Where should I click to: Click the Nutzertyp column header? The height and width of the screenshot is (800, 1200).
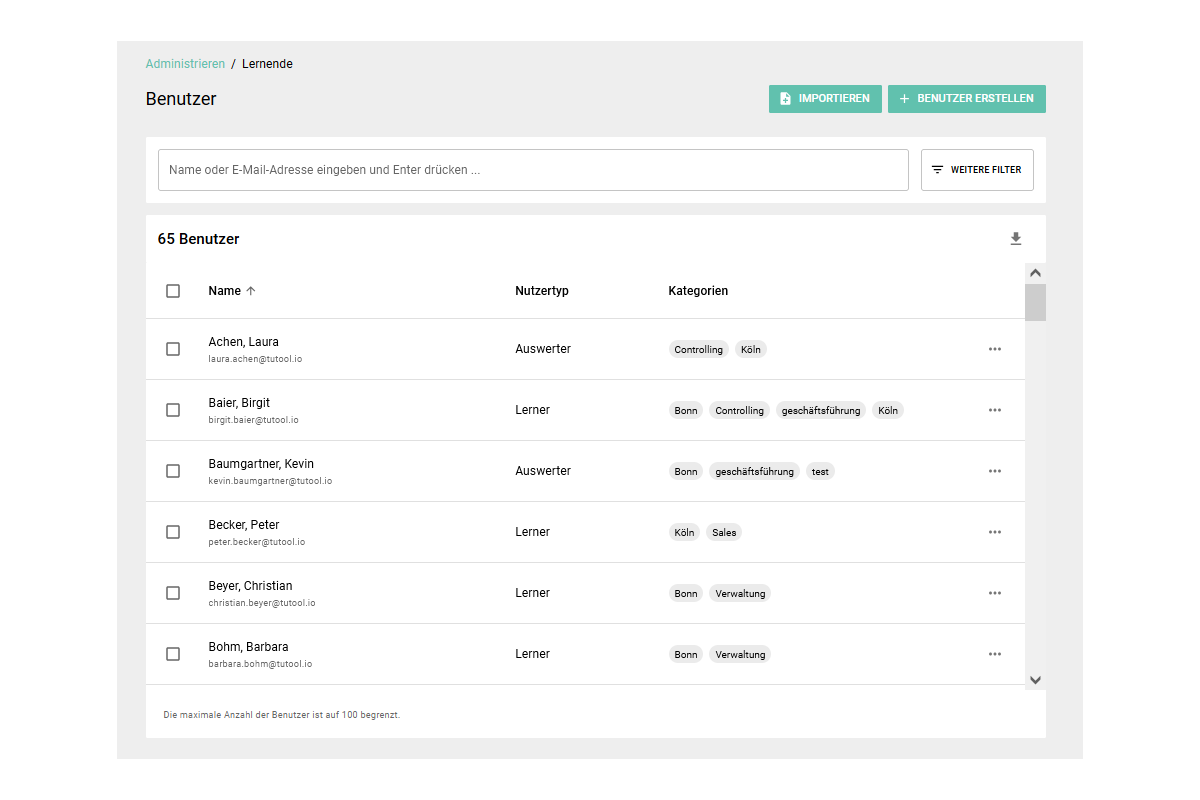542,291
